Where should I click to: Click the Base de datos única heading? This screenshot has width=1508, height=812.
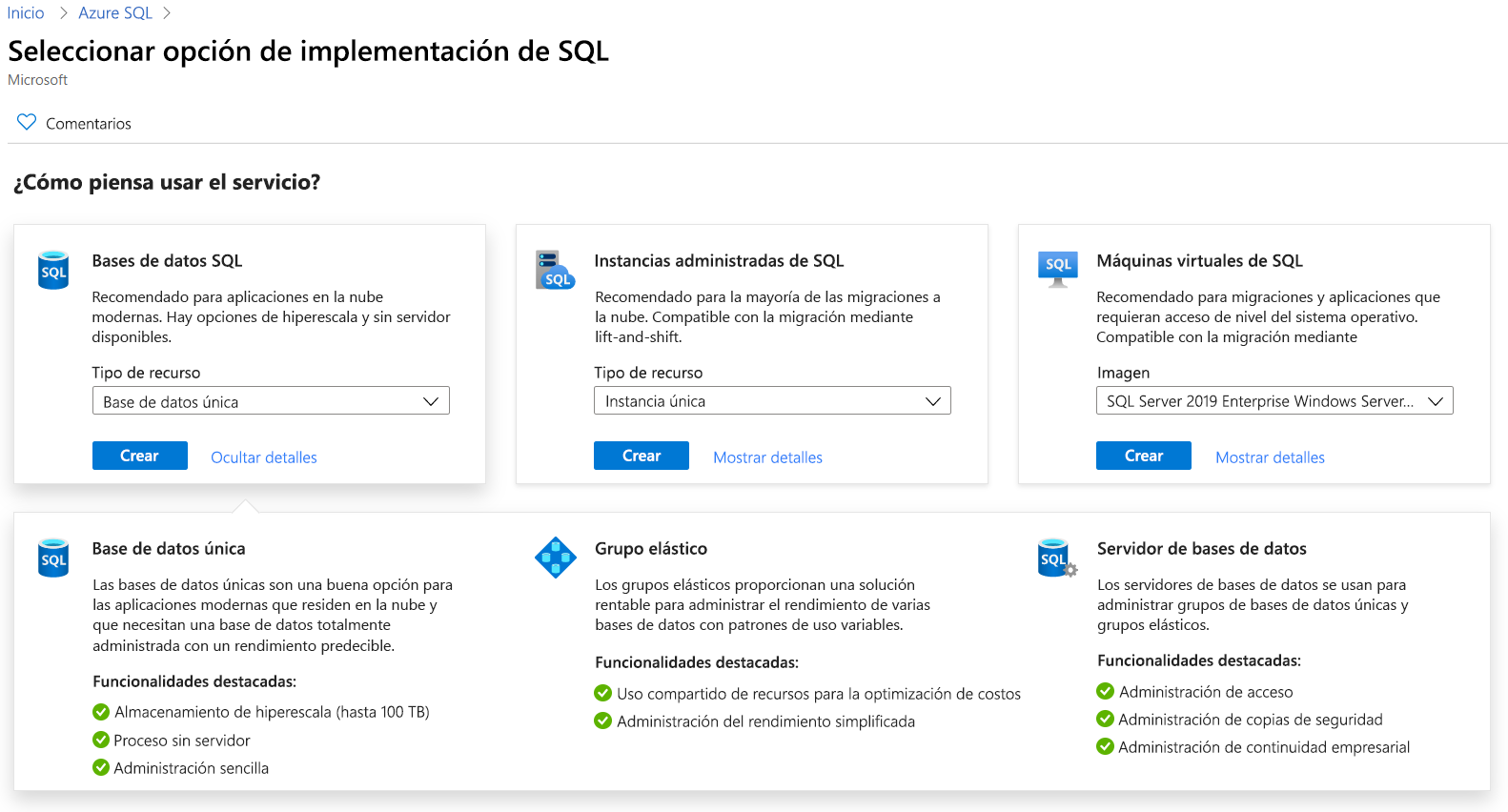point(169,548)
